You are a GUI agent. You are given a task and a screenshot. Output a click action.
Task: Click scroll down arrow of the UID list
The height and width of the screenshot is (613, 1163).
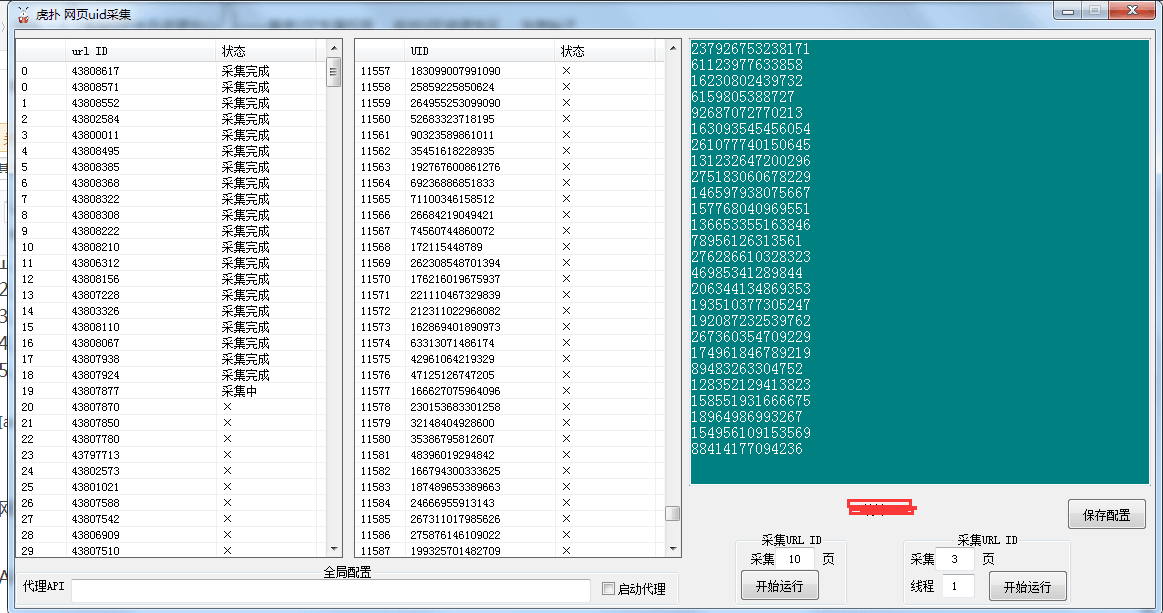(673, 549)
